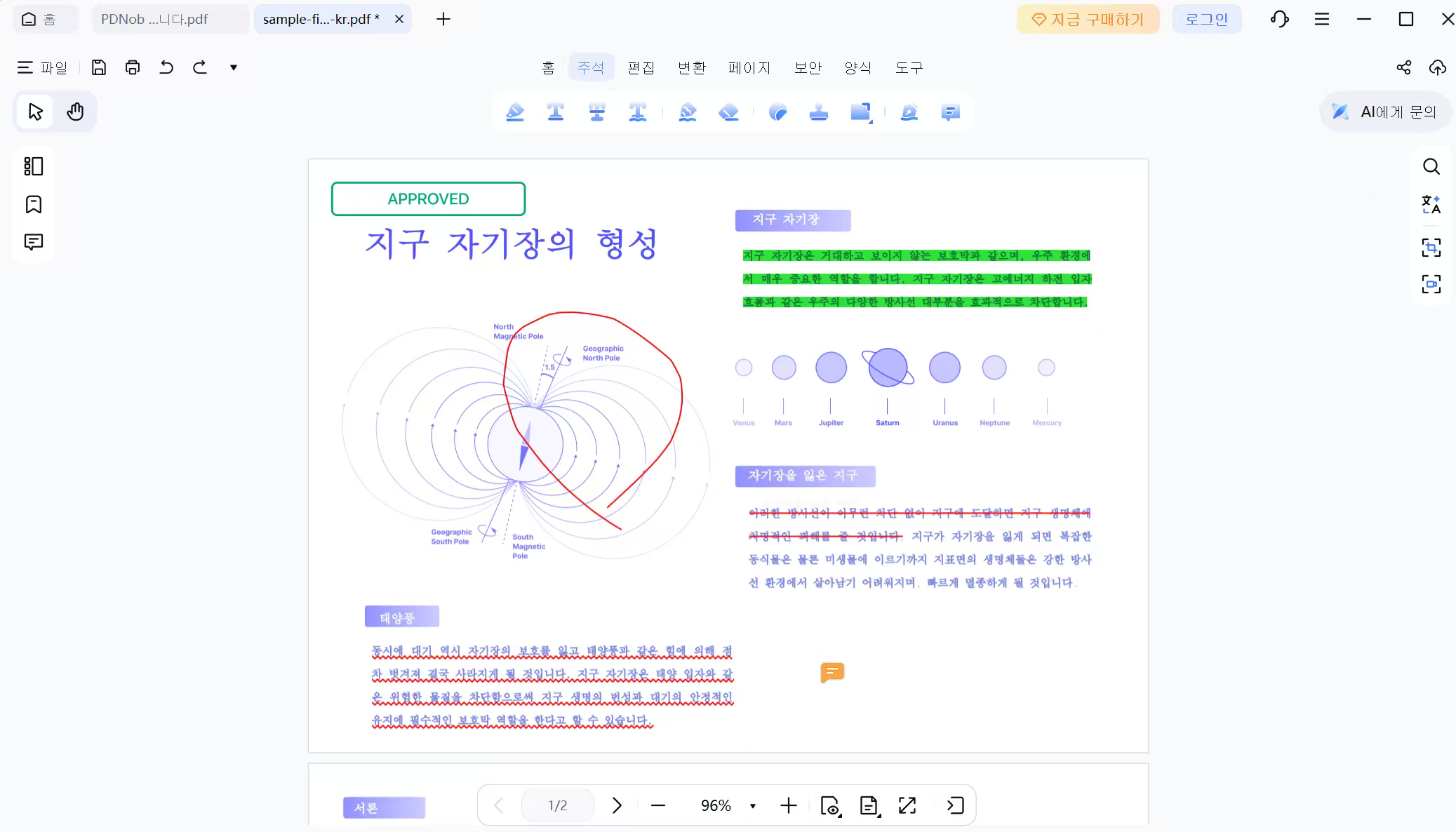The image size is (1456, 832).
Task: Open the translate tool
Action: coord(1431,204)
